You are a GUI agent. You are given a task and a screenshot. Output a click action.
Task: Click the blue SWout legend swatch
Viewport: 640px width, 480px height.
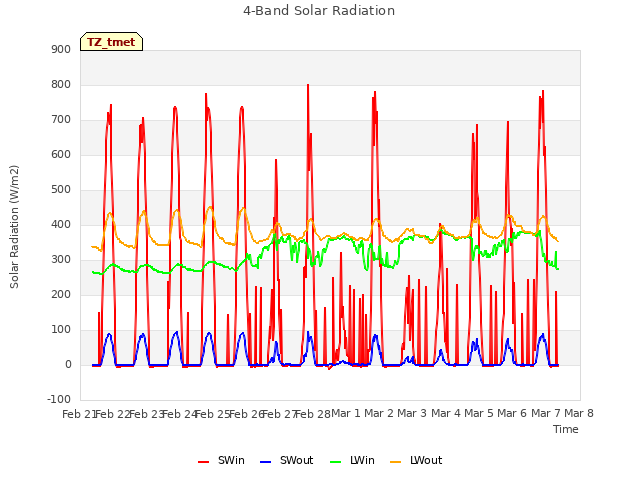coord(265,462)
